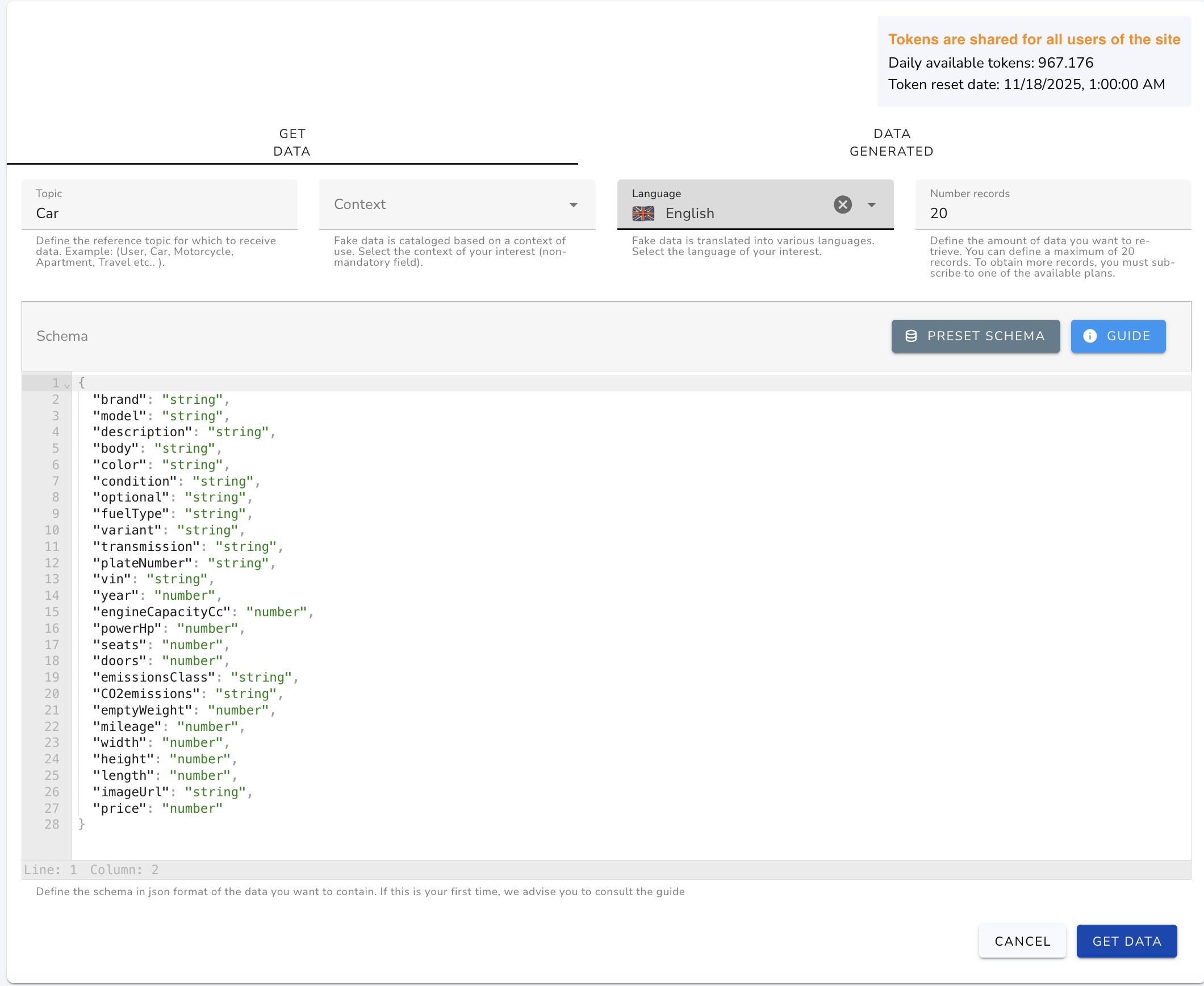1204x986 pixels.
Task: Open the schema Guide
Action: click(1118, 336)
